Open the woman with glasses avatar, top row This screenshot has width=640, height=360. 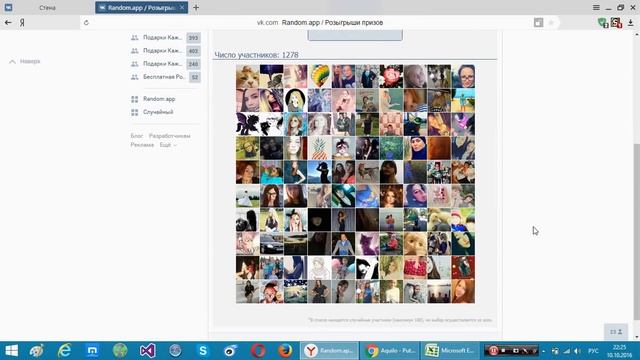pyautogui.click(x=463, y=76)
